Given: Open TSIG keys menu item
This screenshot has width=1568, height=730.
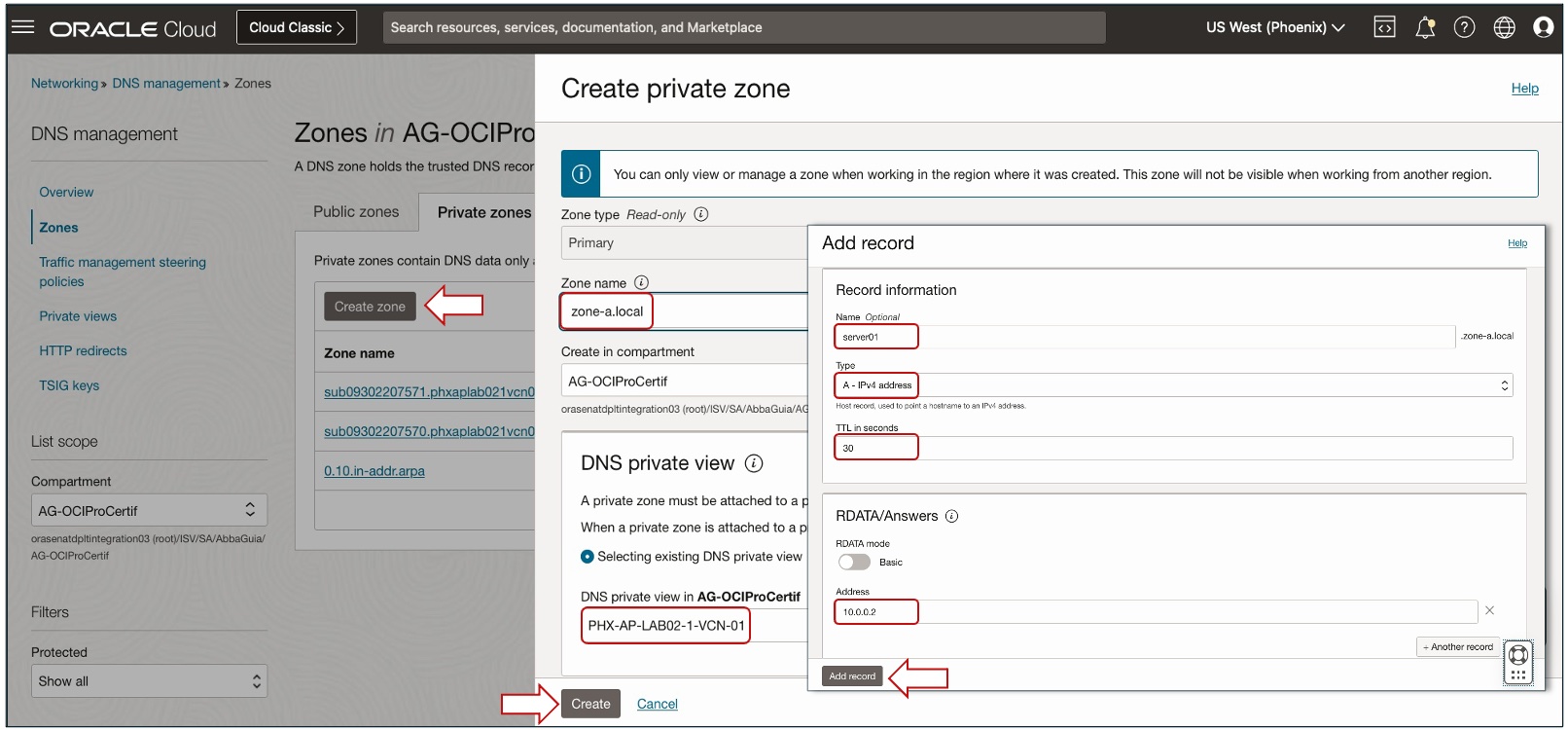Looking at the screenshot, I should (69, 385).
